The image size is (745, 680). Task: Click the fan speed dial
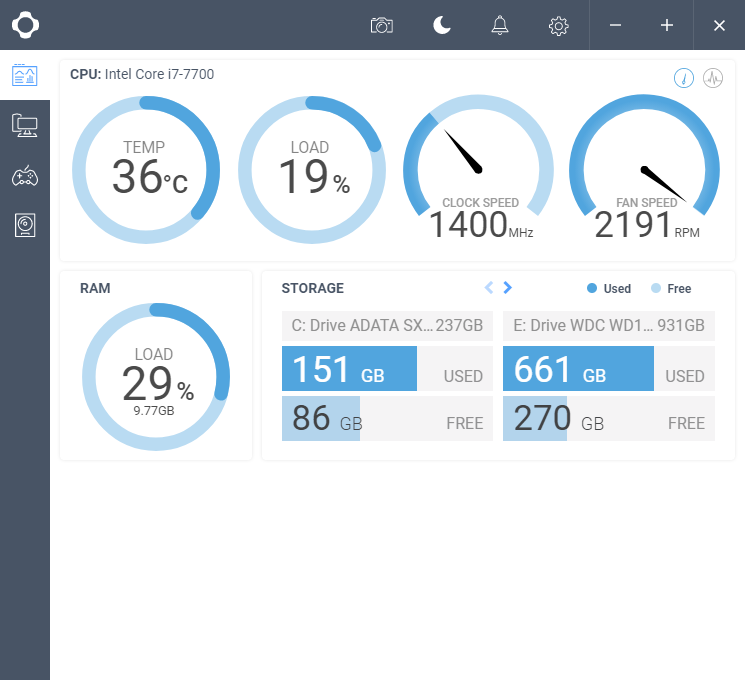(x=644, y=170)
